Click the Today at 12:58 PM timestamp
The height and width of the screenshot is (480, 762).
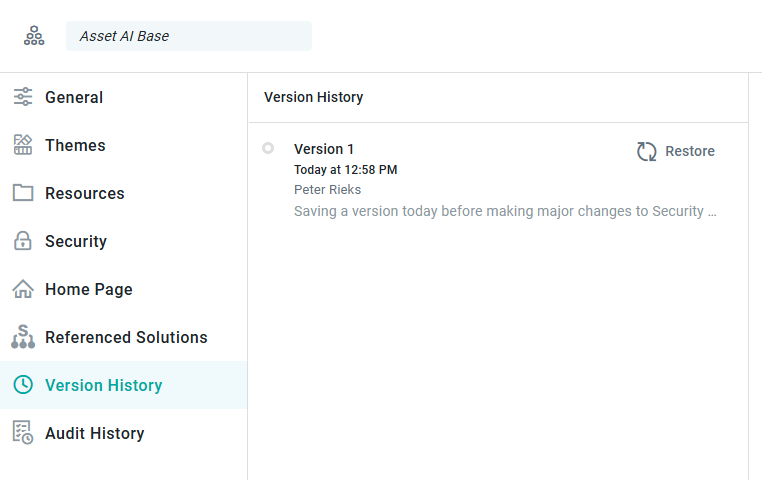[x=346, y=170]
